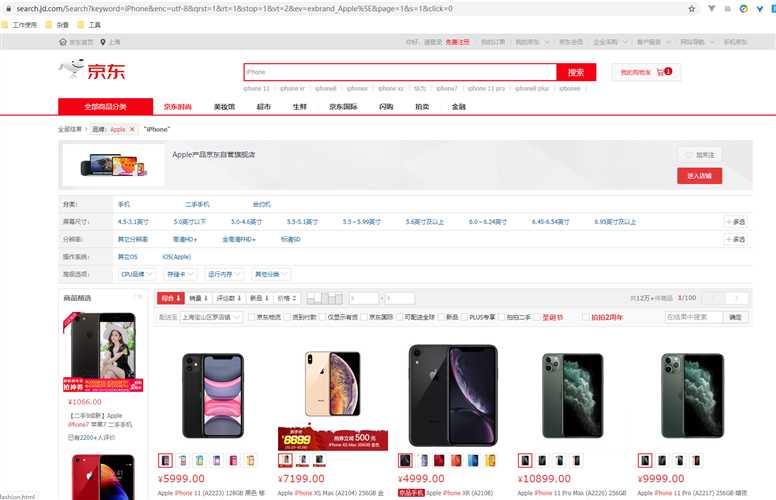Focus the main iPhone search input field
The height and width of the screenshot is (500, 776).
pyautogui.click(x=400, y=72)
